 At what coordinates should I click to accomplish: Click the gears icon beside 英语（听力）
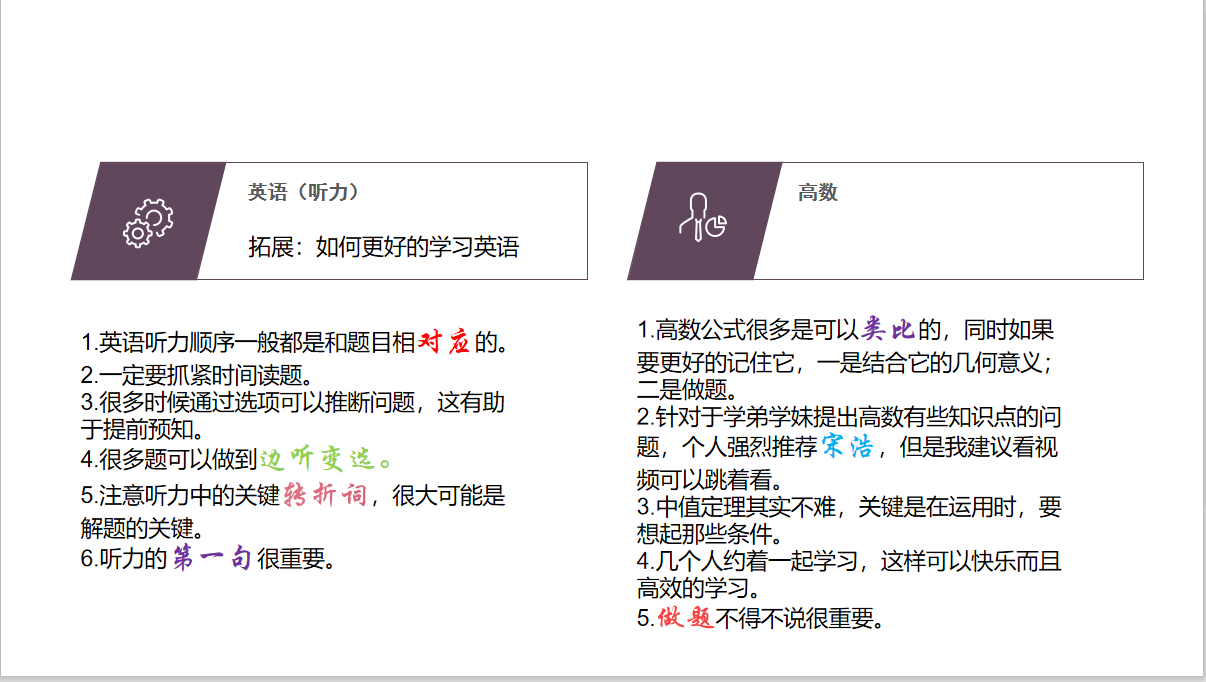(x=148, y=222)
